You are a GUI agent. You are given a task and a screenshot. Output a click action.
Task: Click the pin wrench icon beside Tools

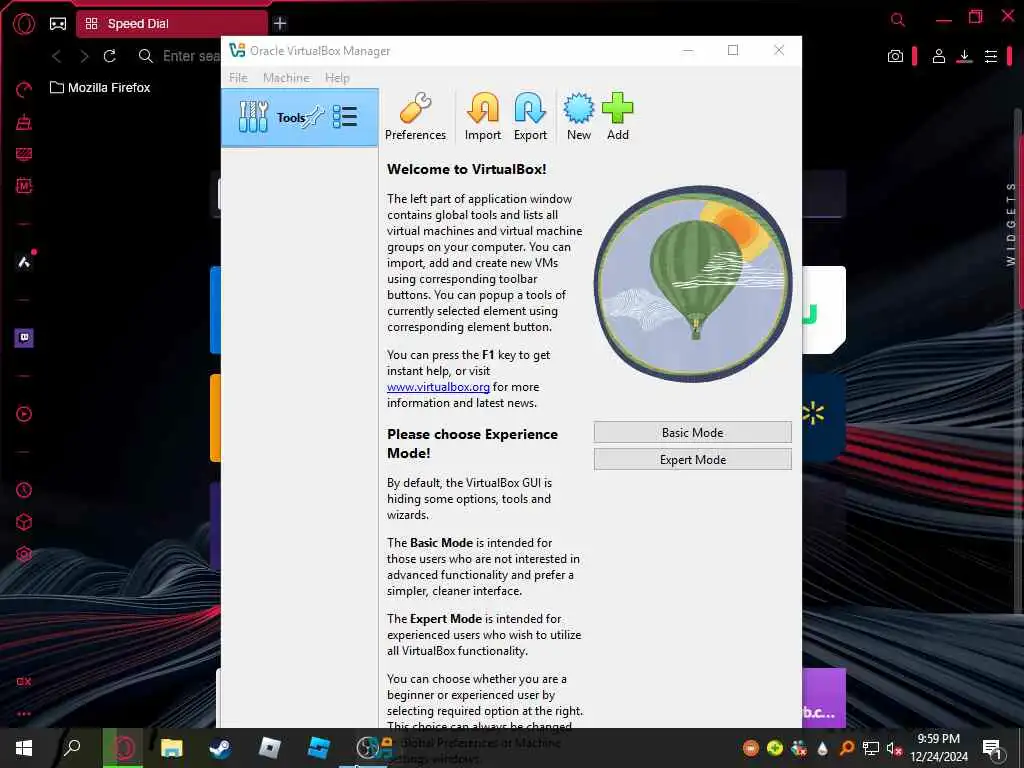[x=315, y=117]
